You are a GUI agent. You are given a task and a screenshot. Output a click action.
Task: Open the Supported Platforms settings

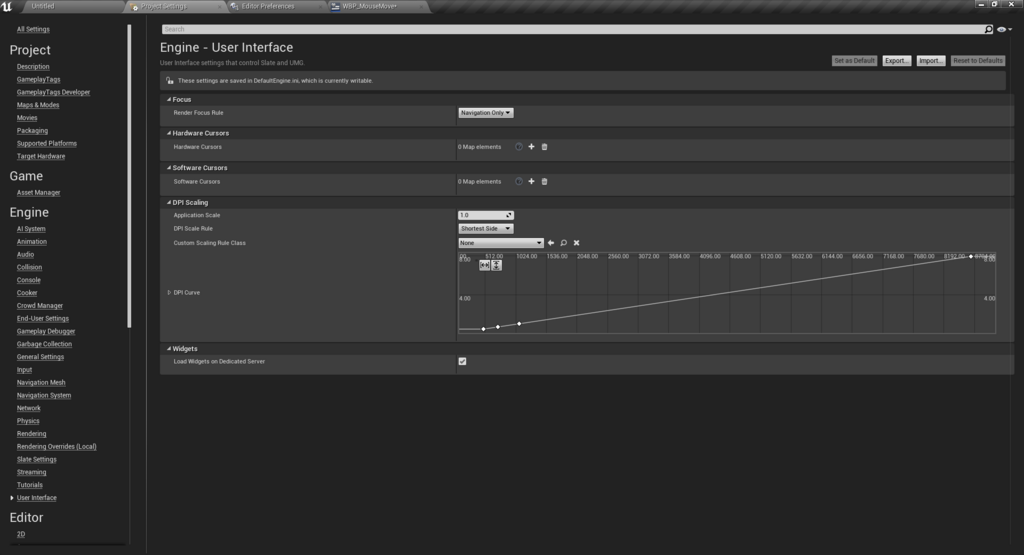click(46, 144)
